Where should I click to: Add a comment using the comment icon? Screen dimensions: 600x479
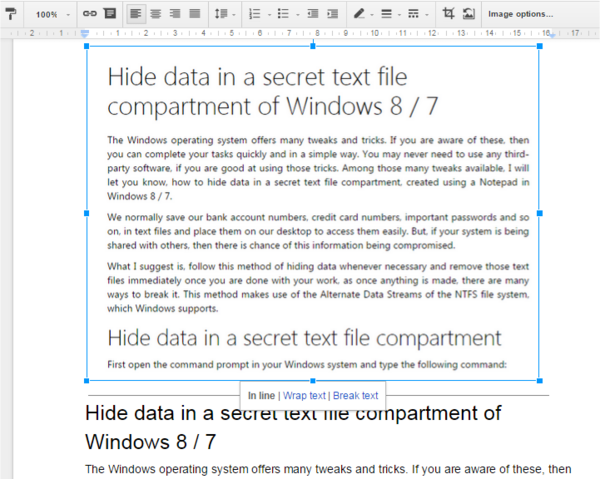(110, 14)
